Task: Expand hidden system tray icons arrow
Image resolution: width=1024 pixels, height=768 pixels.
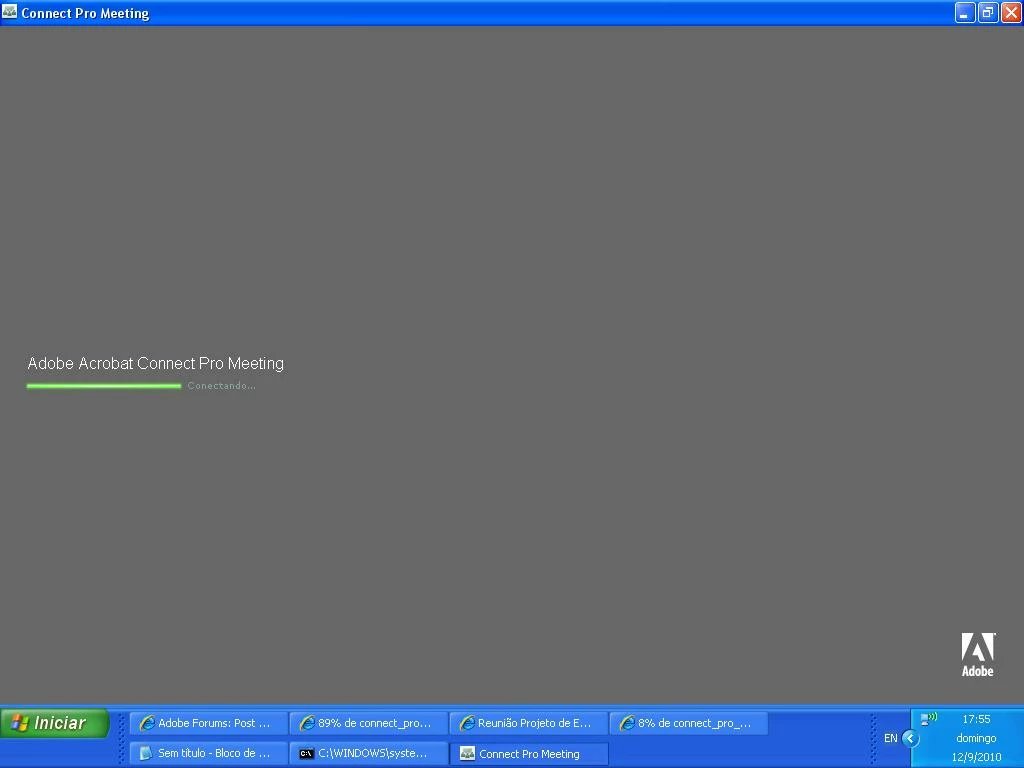Action: click(x=910, y=738)
